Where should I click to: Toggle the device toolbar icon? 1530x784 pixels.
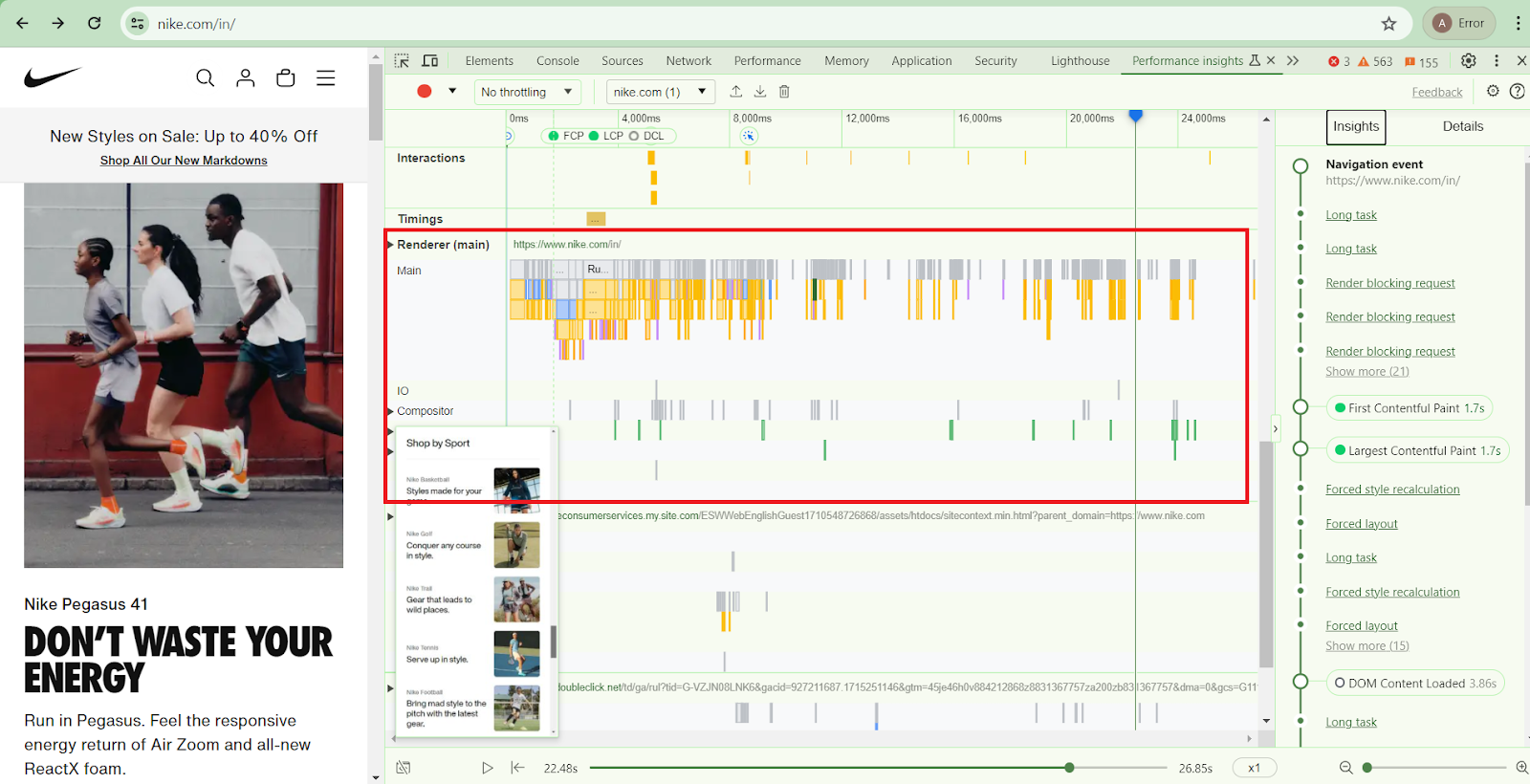[430, 60]
